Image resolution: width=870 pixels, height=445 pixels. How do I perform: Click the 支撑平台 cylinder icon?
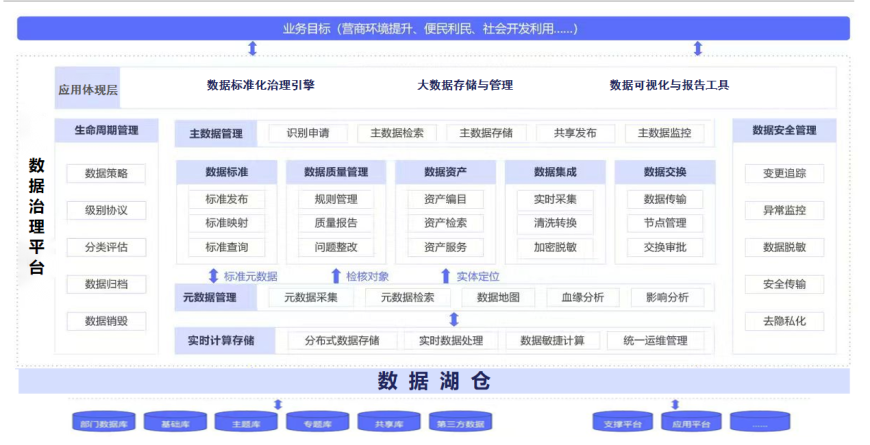(623, 423)
